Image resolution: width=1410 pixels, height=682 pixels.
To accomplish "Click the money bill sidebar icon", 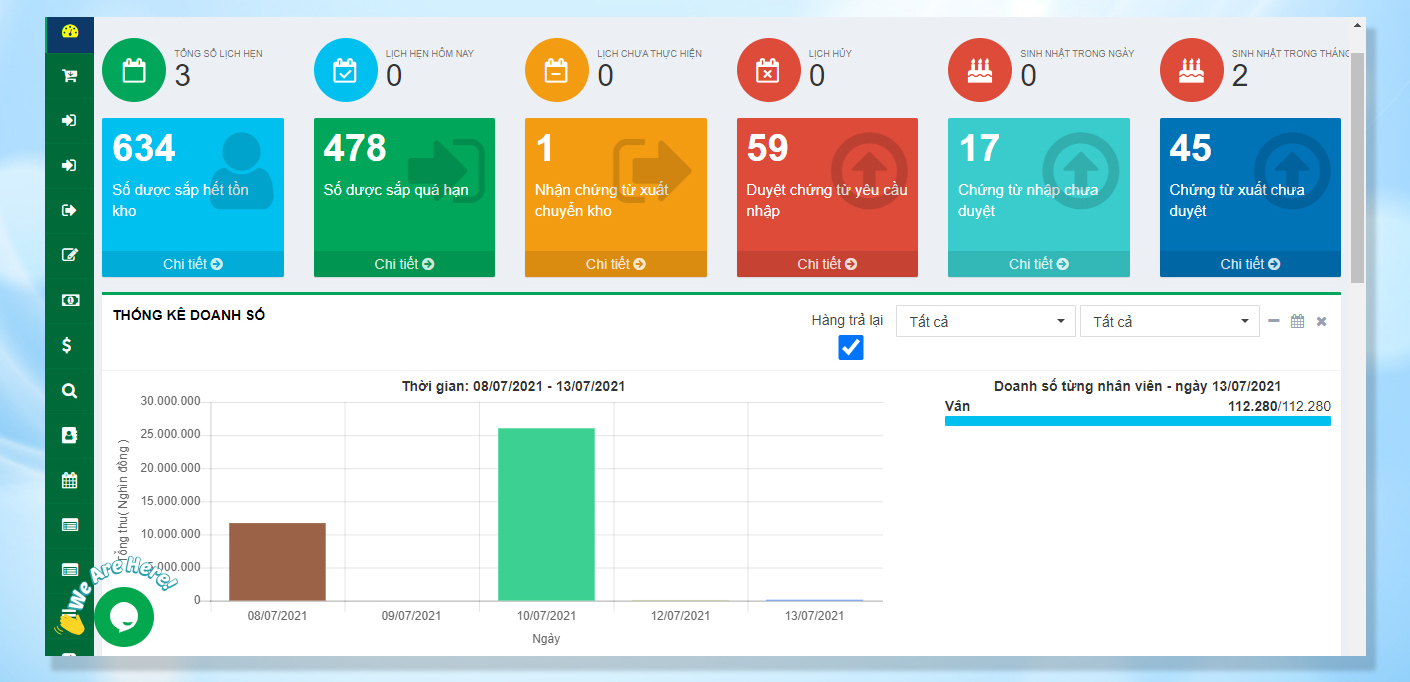I will point(69,300).
